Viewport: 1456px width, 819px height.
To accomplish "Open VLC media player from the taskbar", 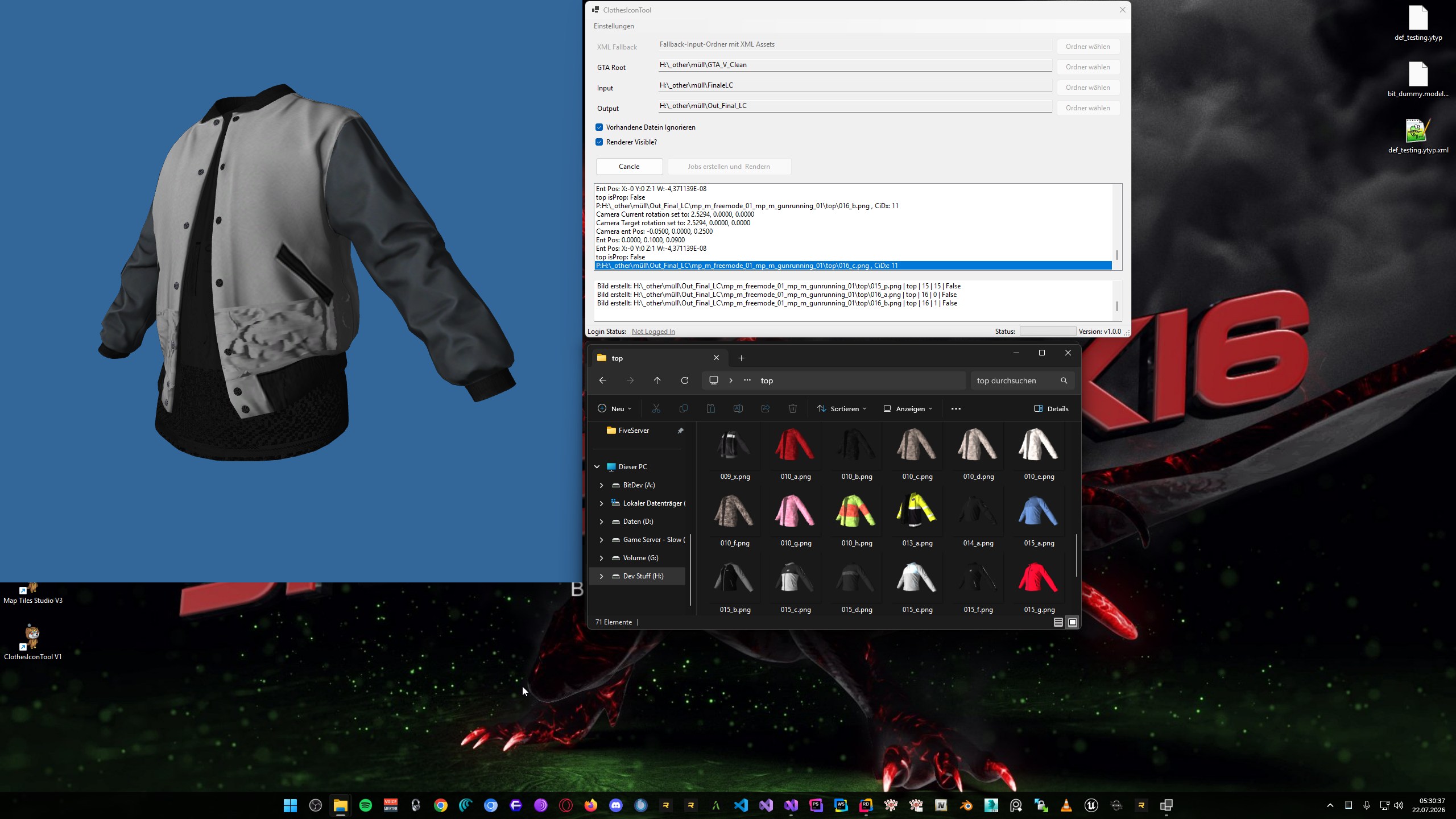I will (1066, 805).
